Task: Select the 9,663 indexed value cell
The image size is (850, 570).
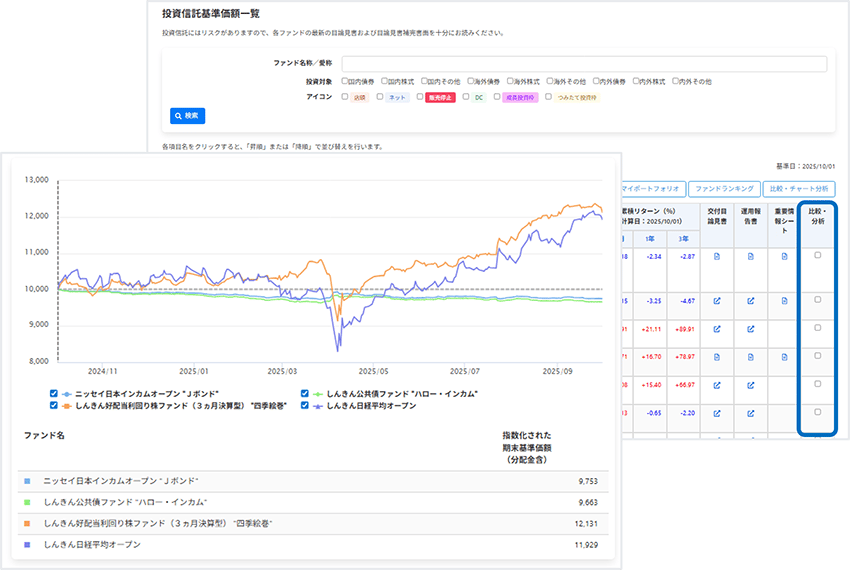Action: 588,503
